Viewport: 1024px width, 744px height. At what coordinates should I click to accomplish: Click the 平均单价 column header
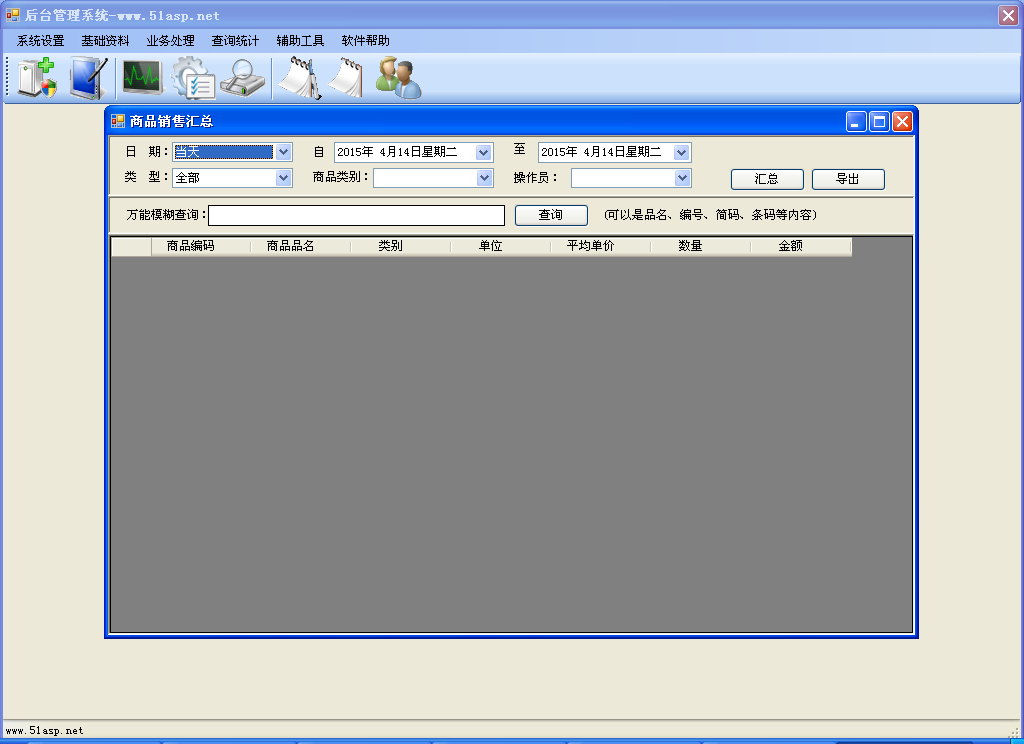pyautogui.click(x=600, y=246)
